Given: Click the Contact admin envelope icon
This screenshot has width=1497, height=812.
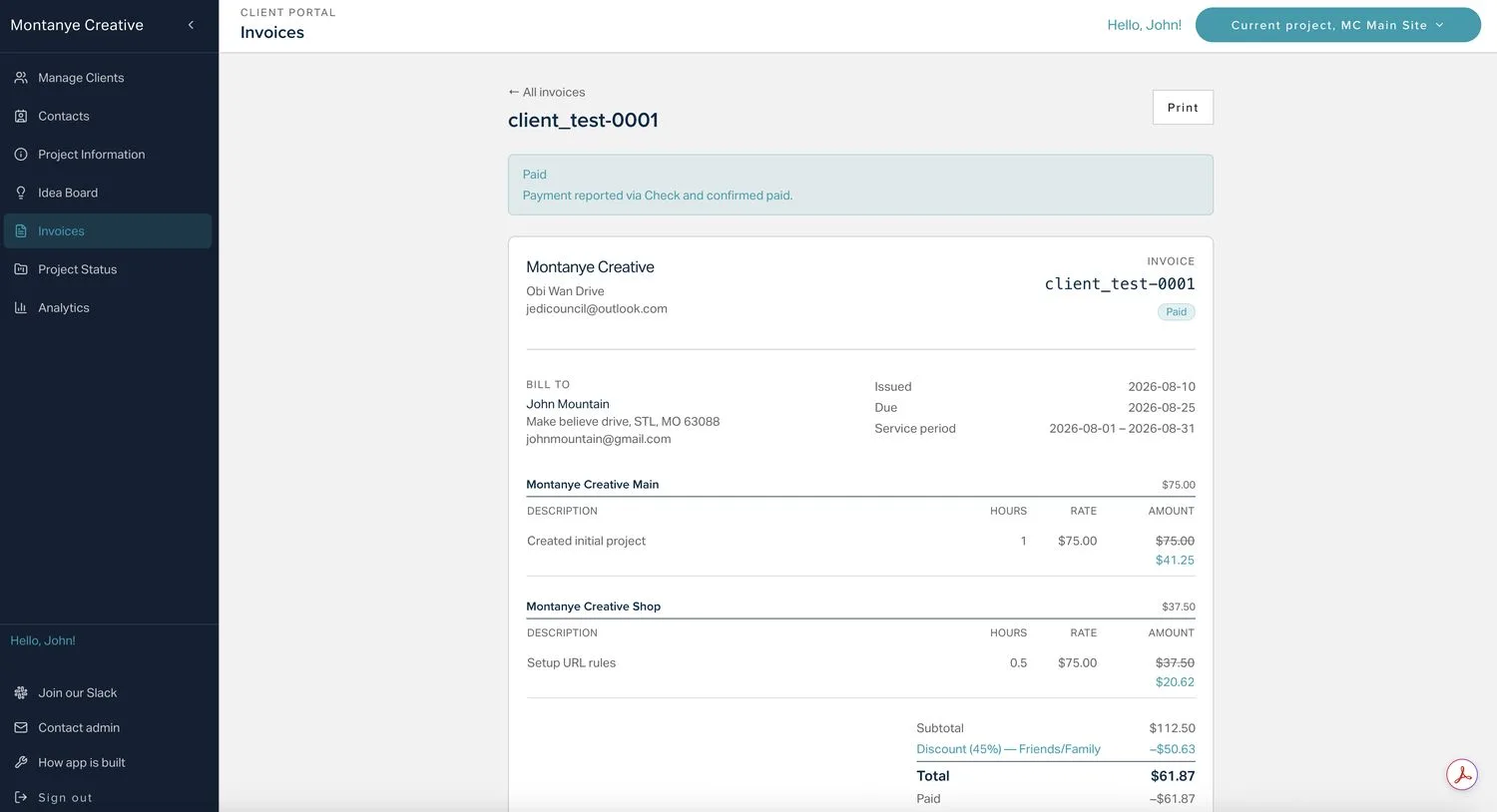Looking at the screenshot, I should [x=21, y=727].
